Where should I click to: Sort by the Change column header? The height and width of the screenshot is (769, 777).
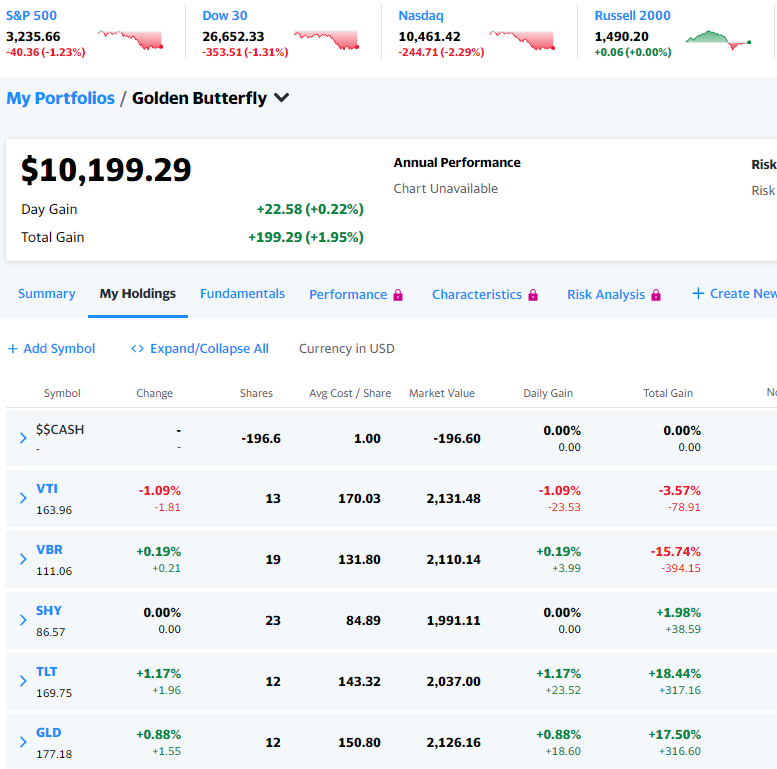(x=155, y=393)
